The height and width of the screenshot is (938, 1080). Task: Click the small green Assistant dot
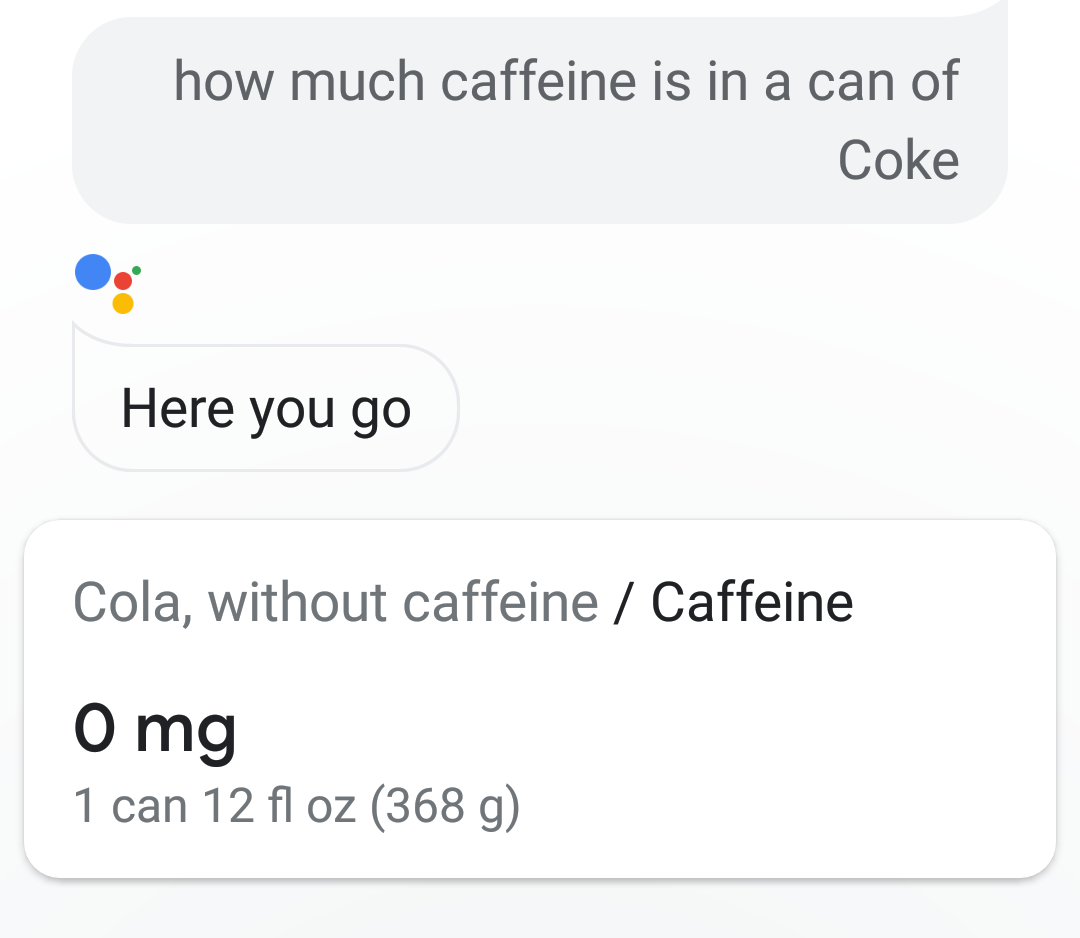click(x=136, y=271)
